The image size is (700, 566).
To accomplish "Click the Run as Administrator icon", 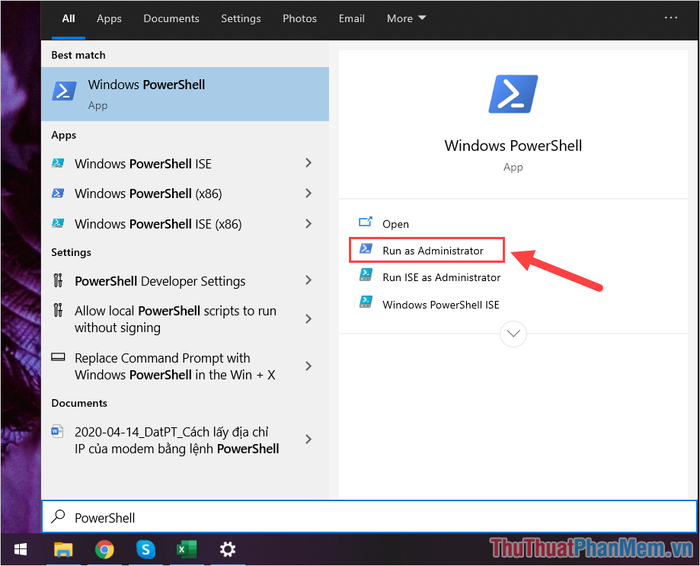I will (366, 249).
